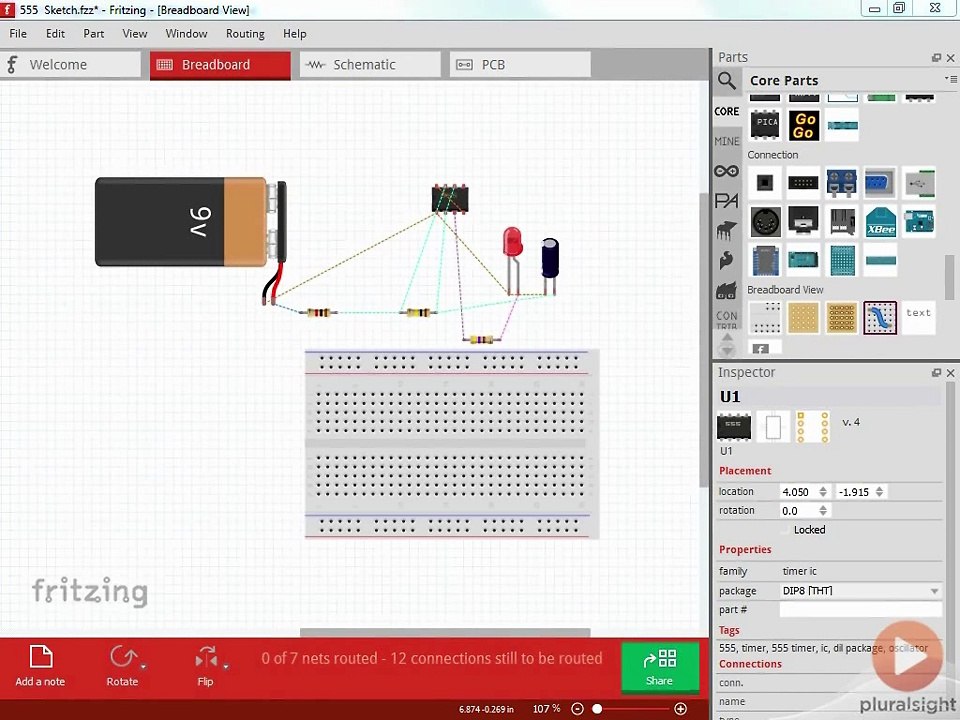
Task: Click the Rotate button
Action: coord(122,666)
